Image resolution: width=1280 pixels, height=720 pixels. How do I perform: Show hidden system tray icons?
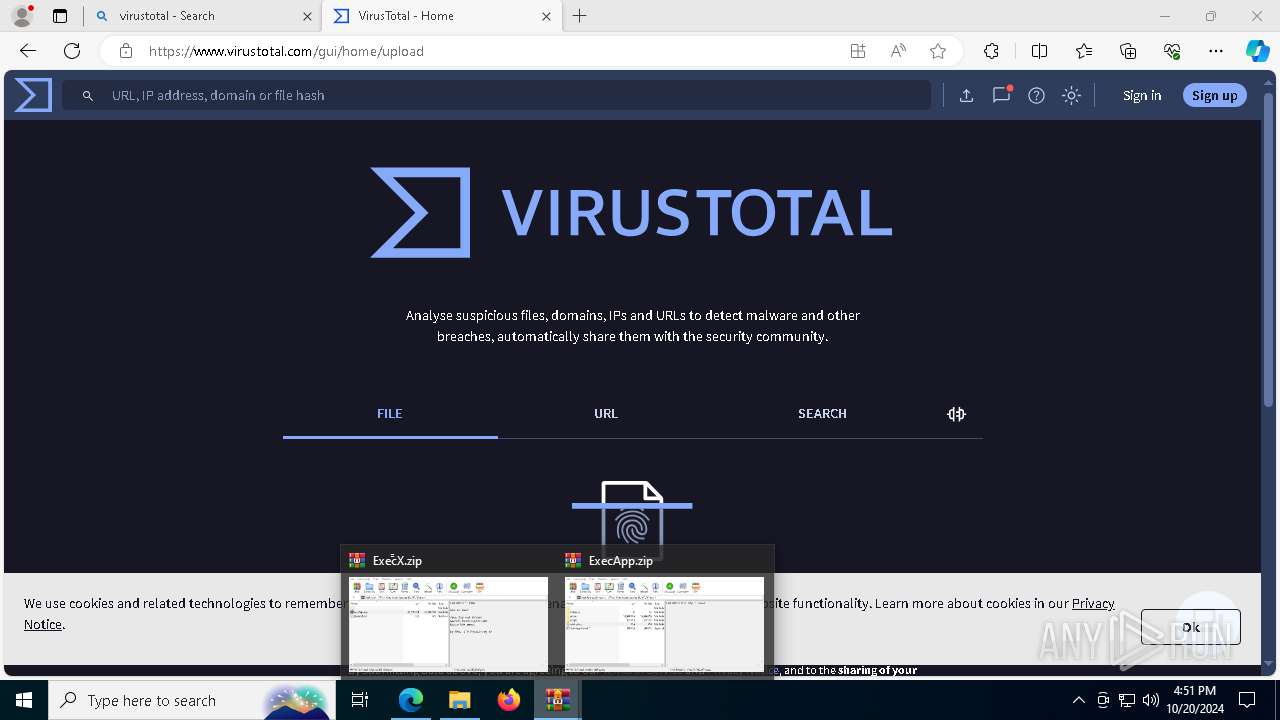[1078, 700]
